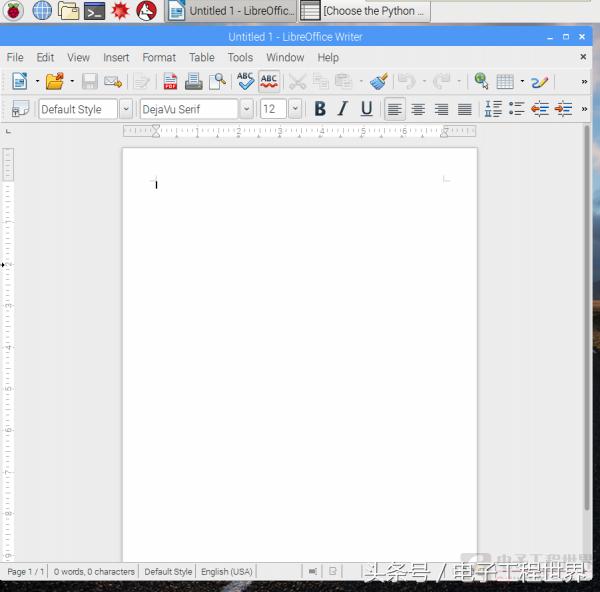Image resolution: width=600 pixels, height=592 pixels.
Task: Open Print Preview from the toolbar
Action: (x=217, y=82)
